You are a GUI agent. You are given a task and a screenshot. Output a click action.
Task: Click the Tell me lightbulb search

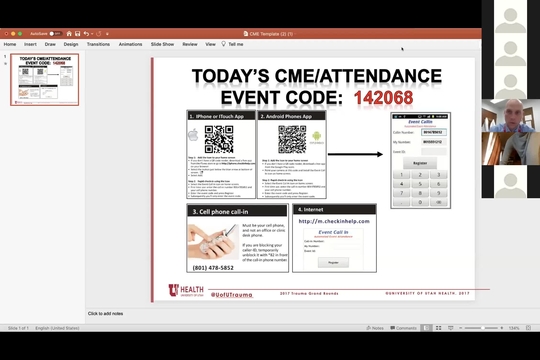coord(232,44)
